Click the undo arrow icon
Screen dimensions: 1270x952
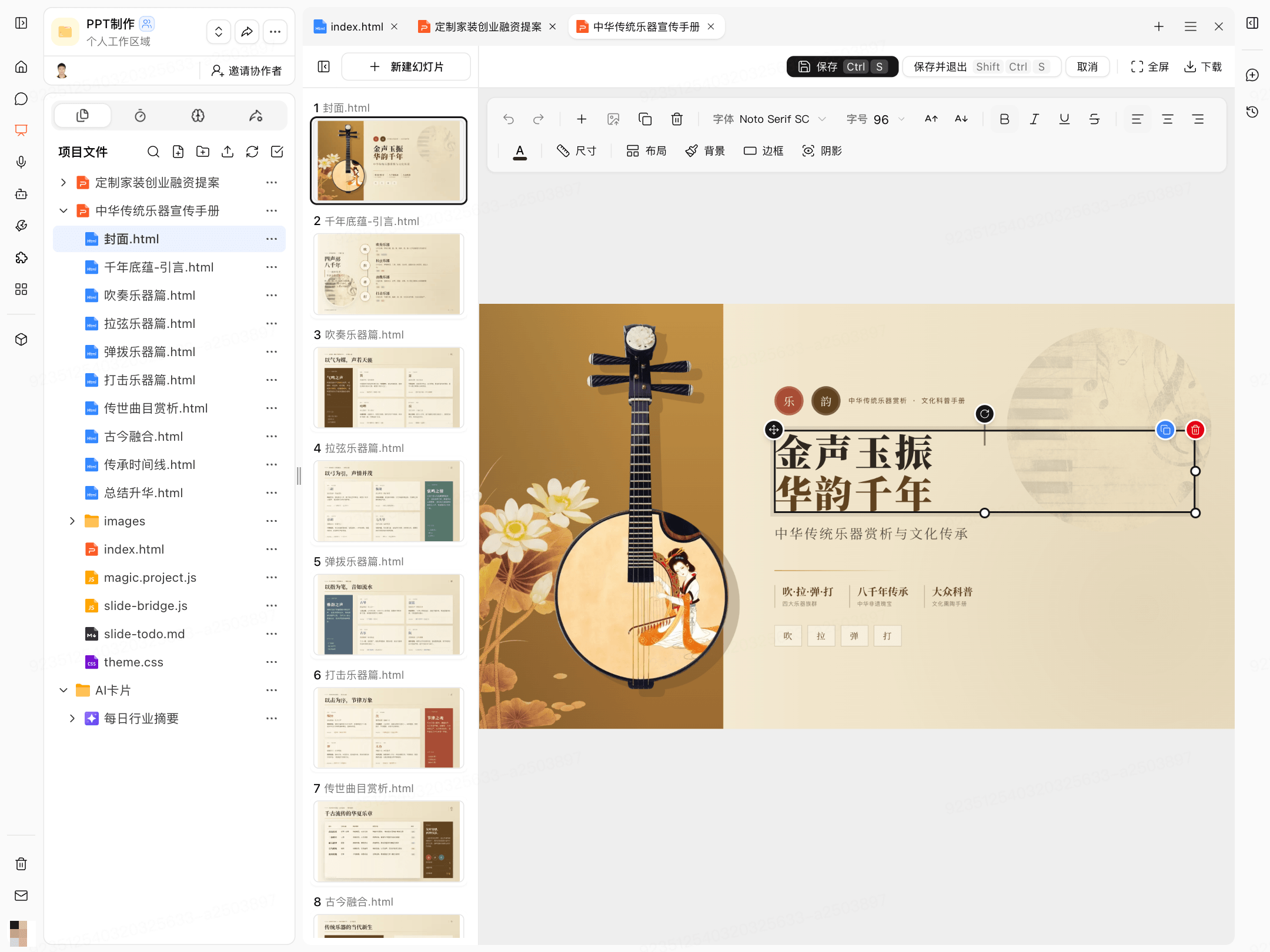coord(509,119)
